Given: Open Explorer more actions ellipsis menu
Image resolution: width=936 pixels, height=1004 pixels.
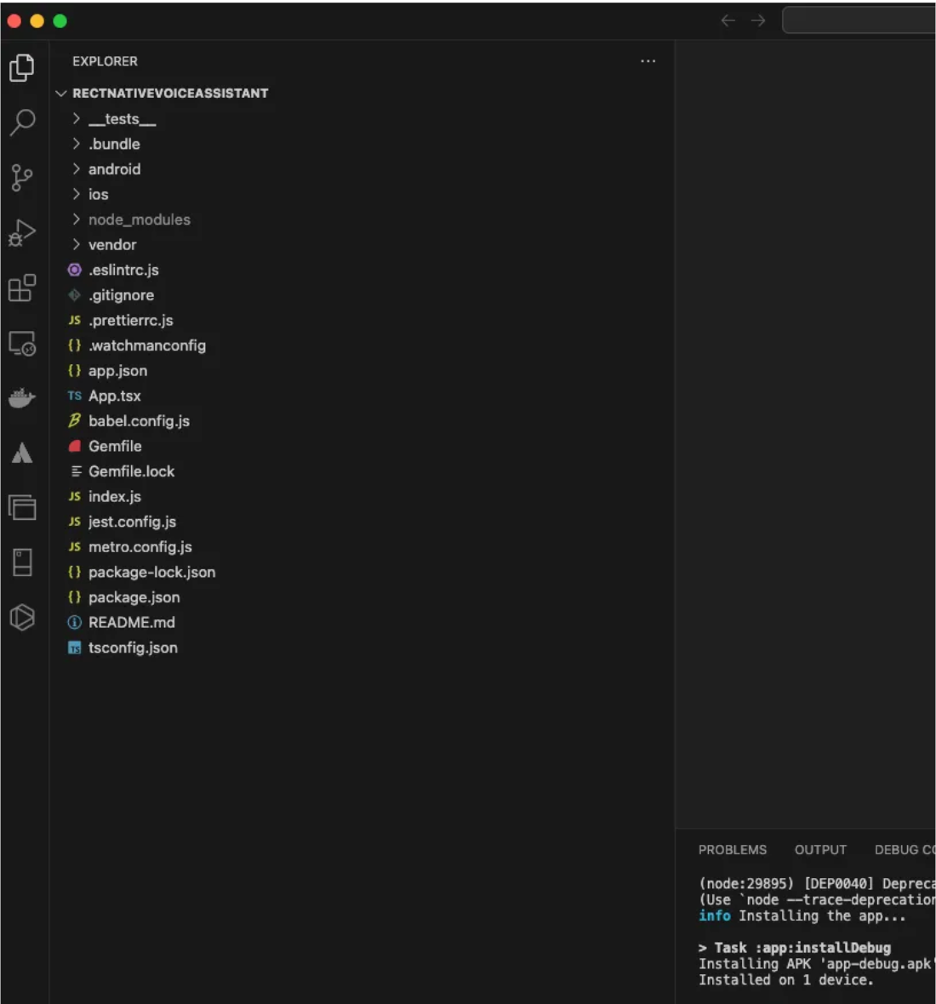Looking at the screenshot, I should pyautogui.click(x=648, y=61).
